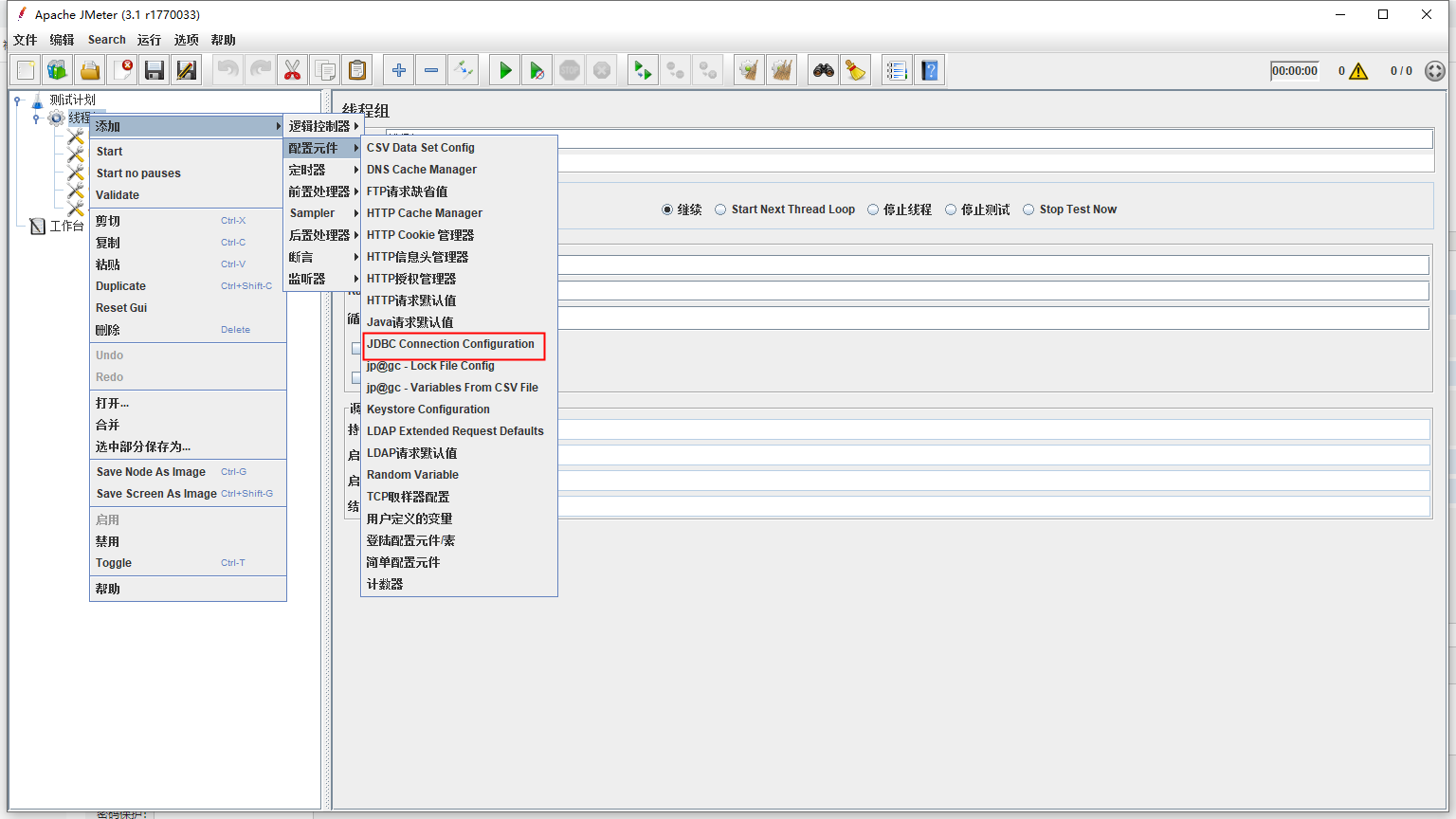Expand the 添加 submenu entry
Viewport: 1456px width, 819px height.
coord(188,126)
